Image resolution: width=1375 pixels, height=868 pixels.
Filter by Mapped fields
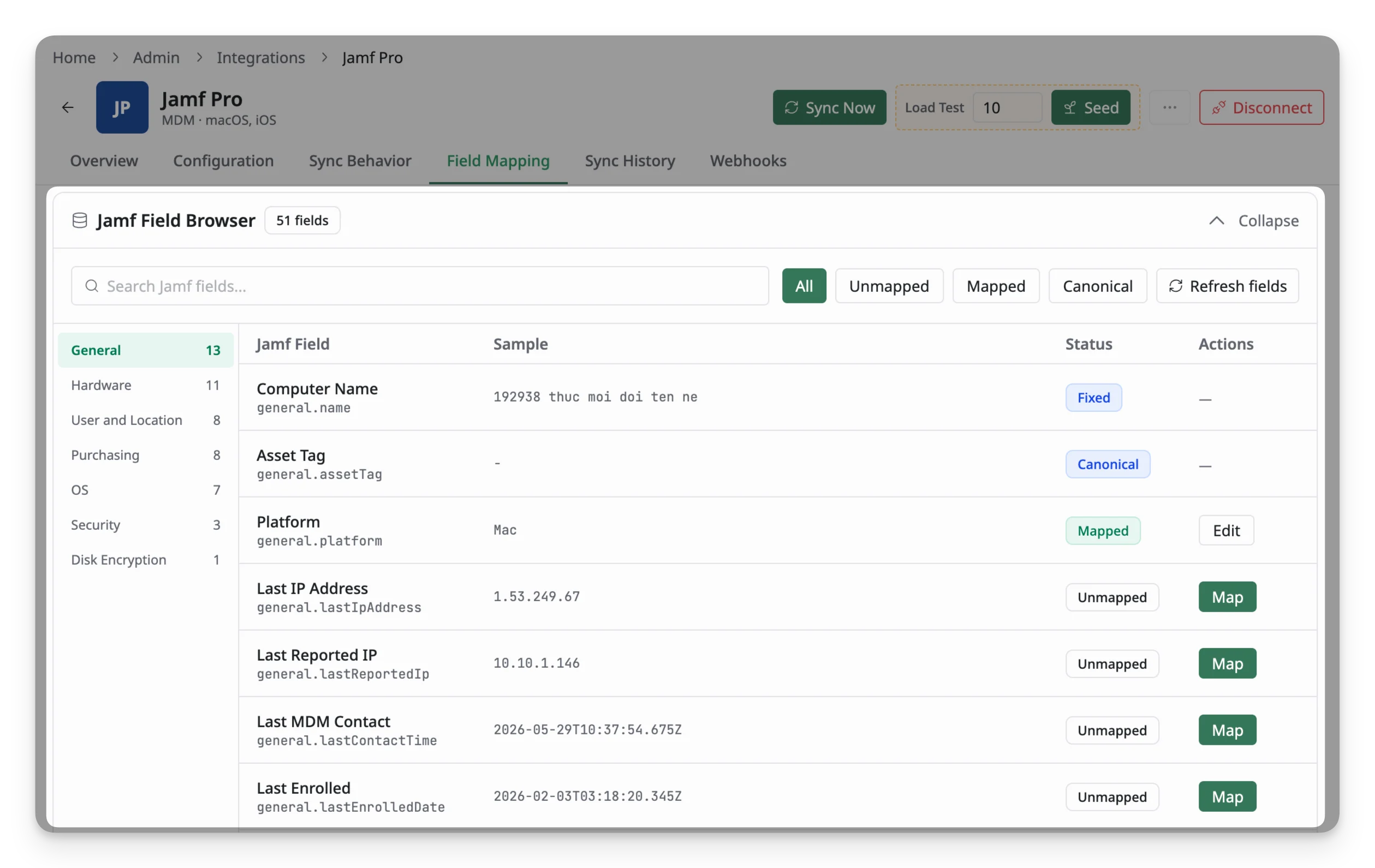point(996,286)
